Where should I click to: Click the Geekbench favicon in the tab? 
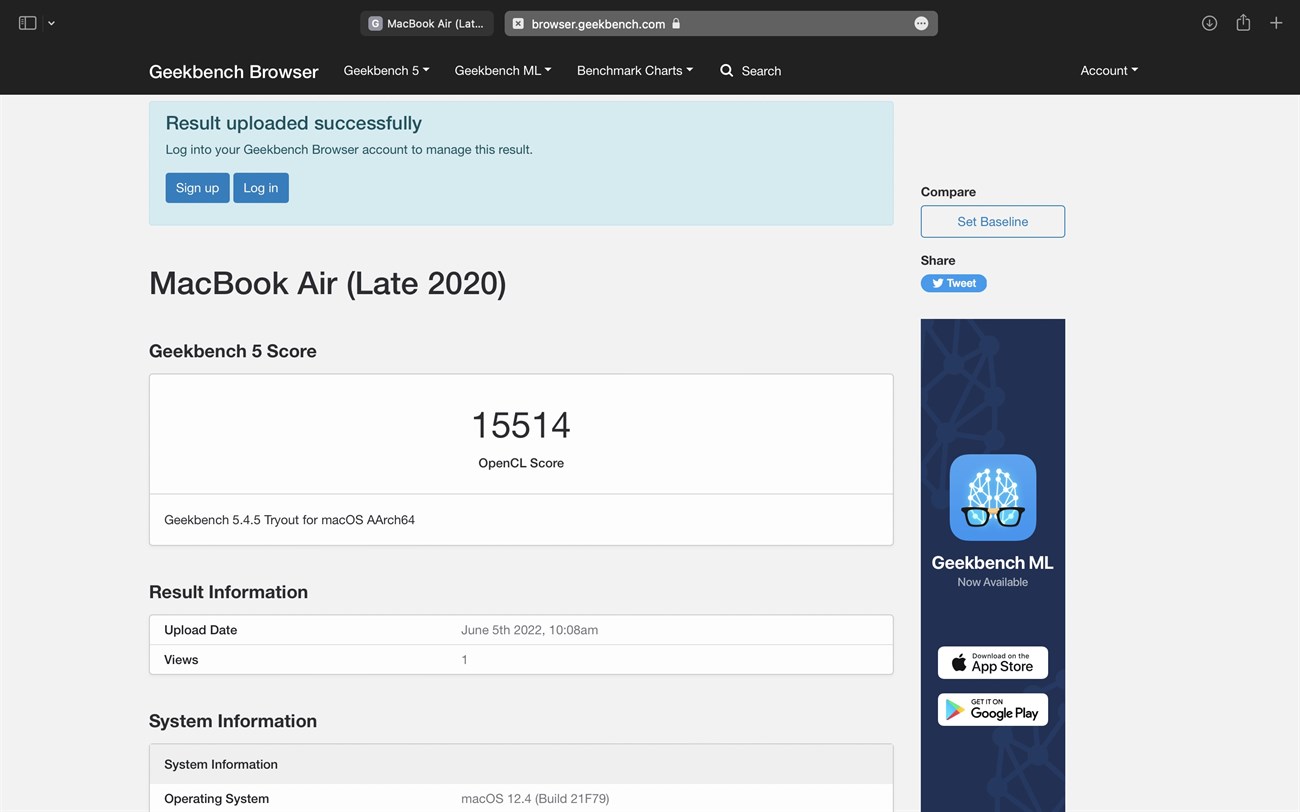tap(375, 23)
